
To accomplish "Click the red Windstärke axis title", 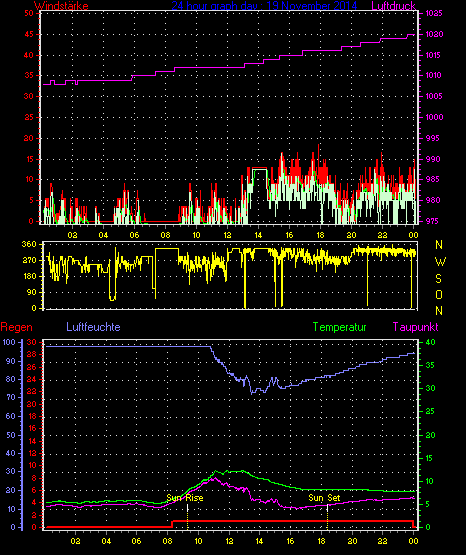I will point(61,6).
